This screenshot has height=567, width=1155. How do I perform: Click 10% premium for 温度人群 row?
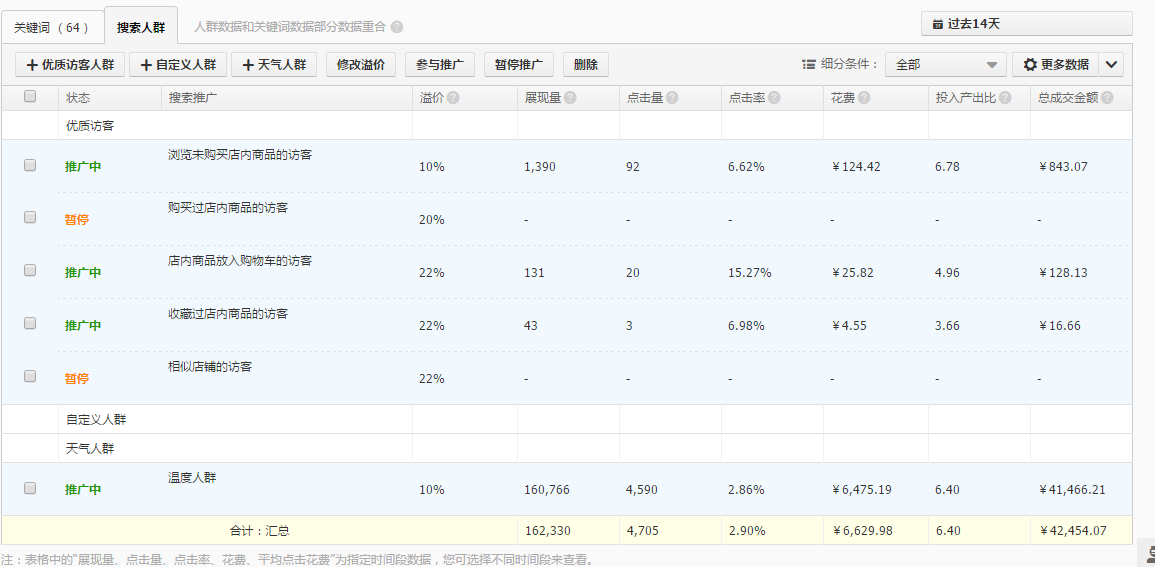[x=432, y=490]
